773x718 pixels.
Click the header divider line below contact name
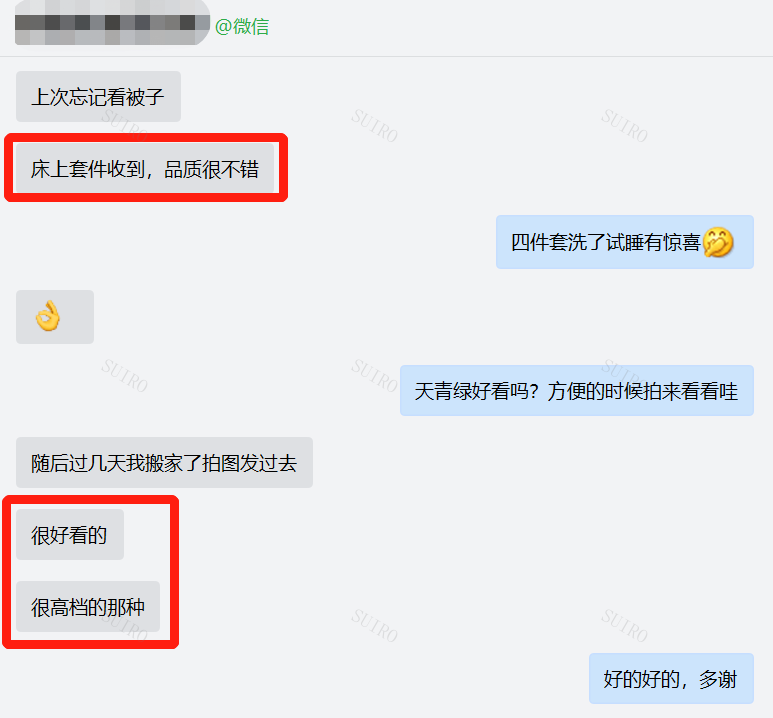386,56
